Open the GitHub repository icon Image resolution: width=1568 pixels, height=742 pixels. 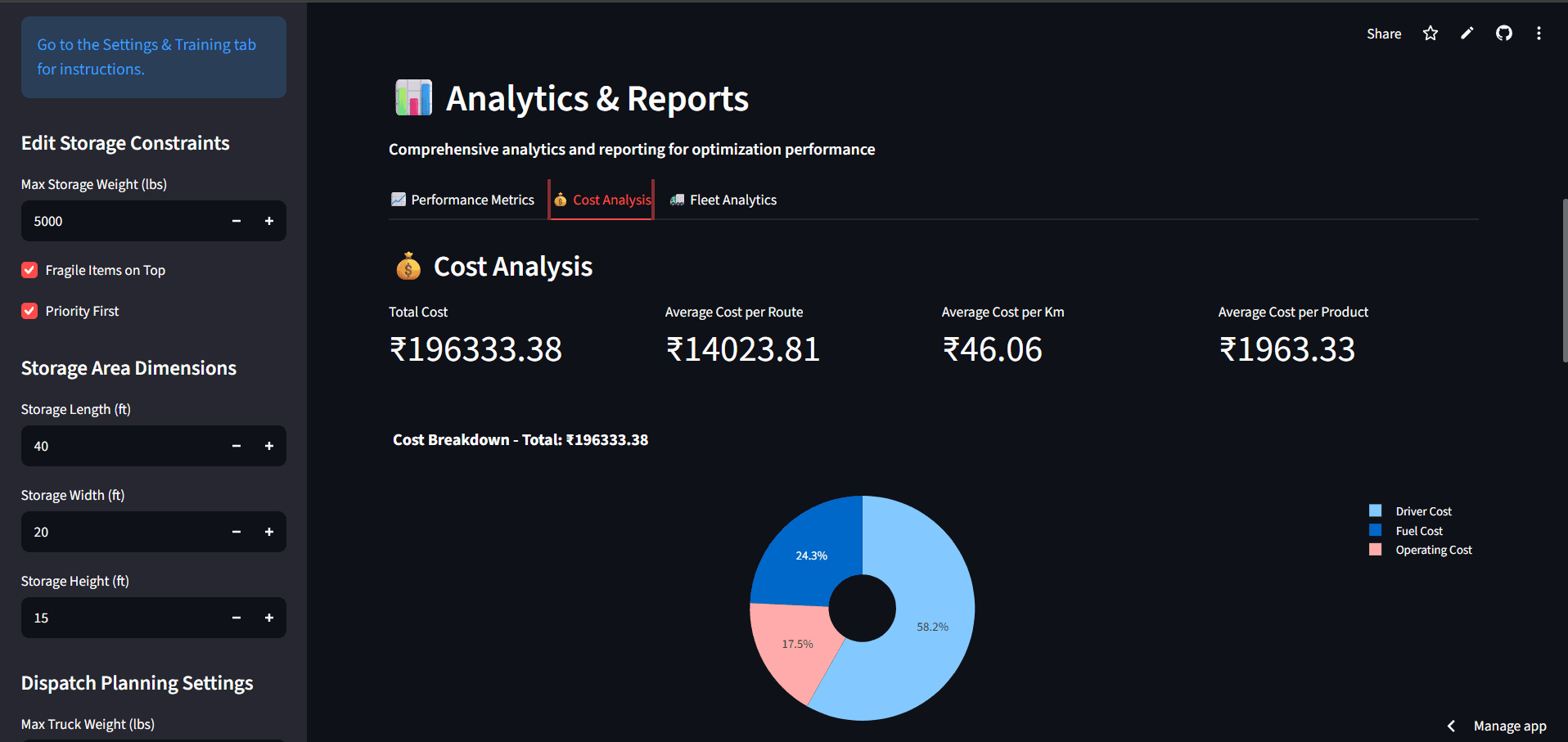click(1504, 34)
